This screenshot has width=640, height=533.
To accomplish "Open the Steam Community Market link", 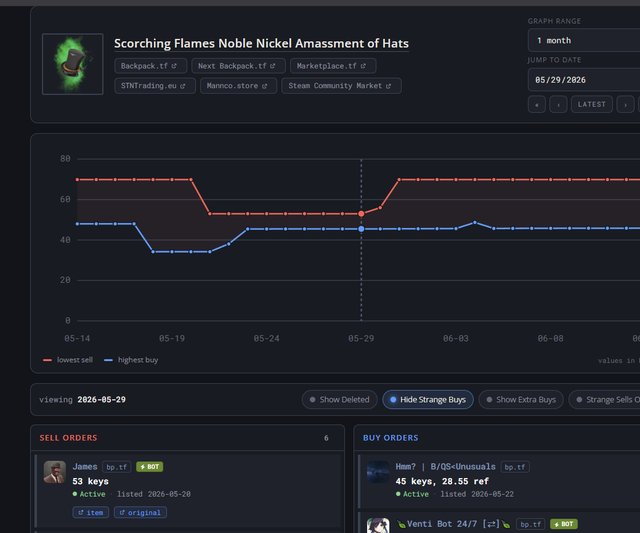I will [x=341, y=86].
